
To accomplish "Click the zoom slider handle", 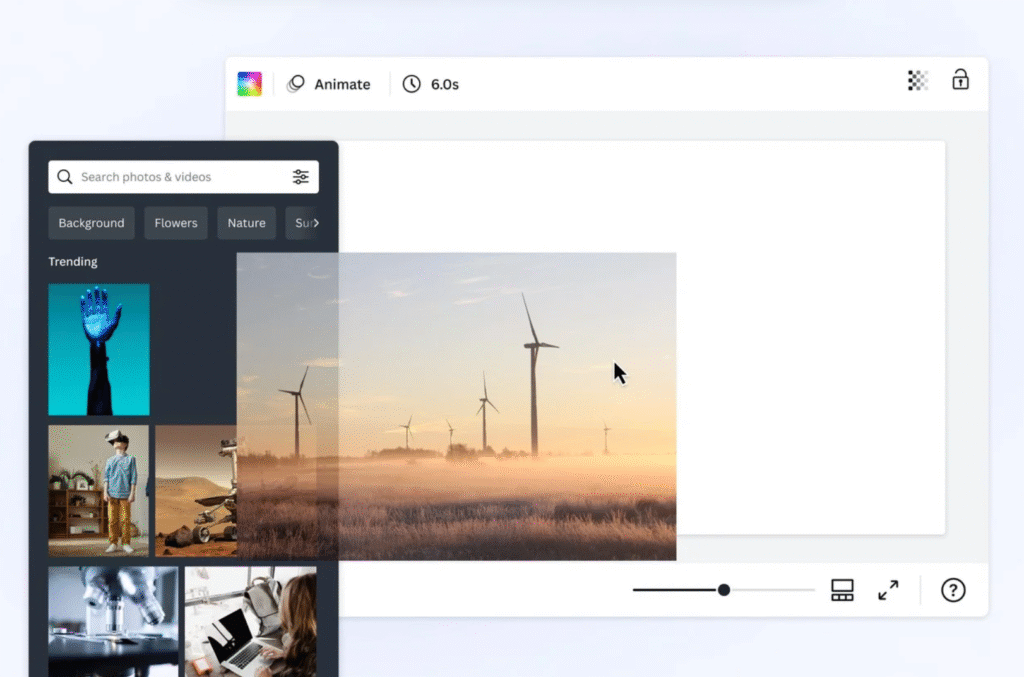I will click(723, 590).
